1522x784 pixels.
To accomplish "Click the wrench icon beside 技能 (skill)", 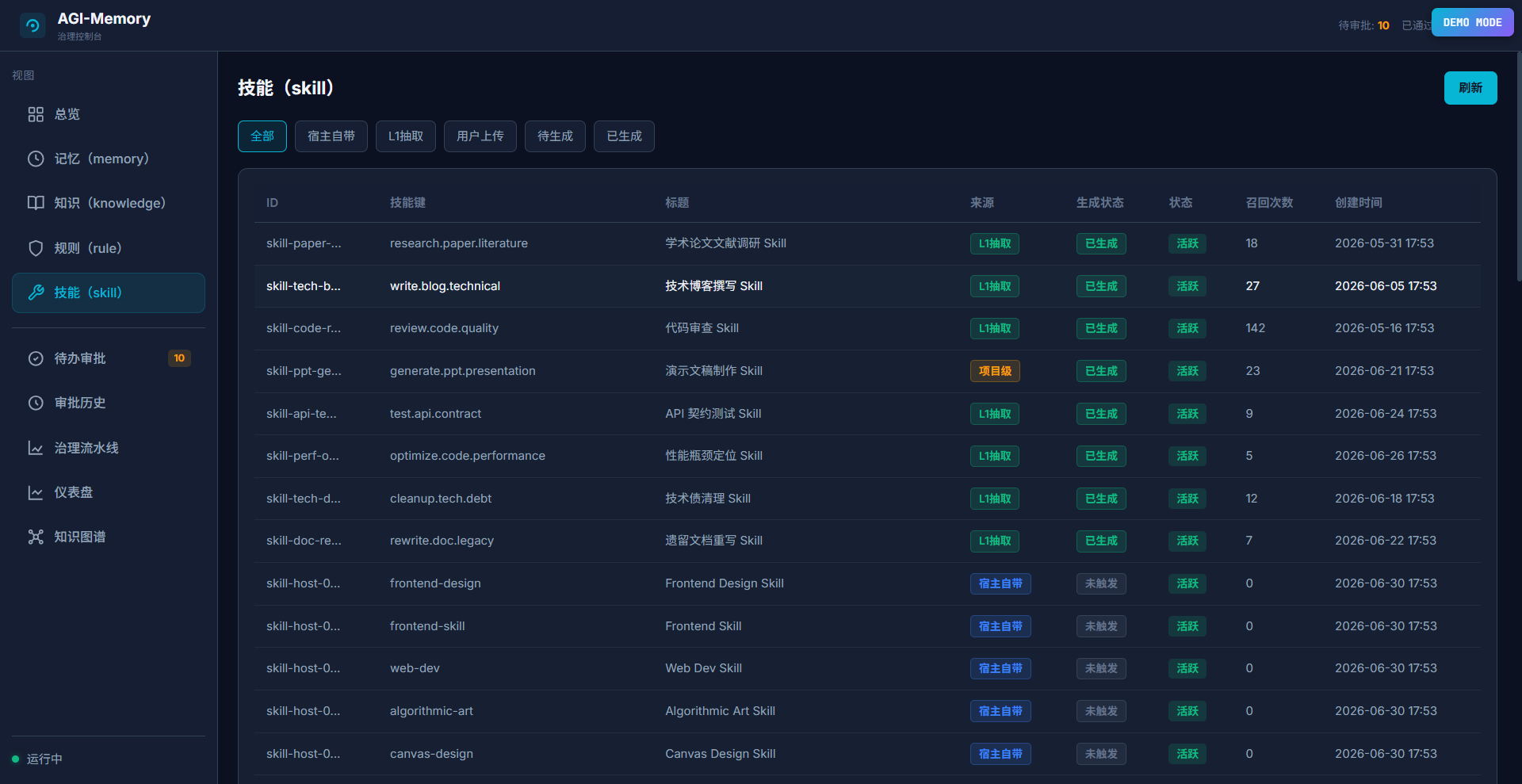I will pos(36,293).
